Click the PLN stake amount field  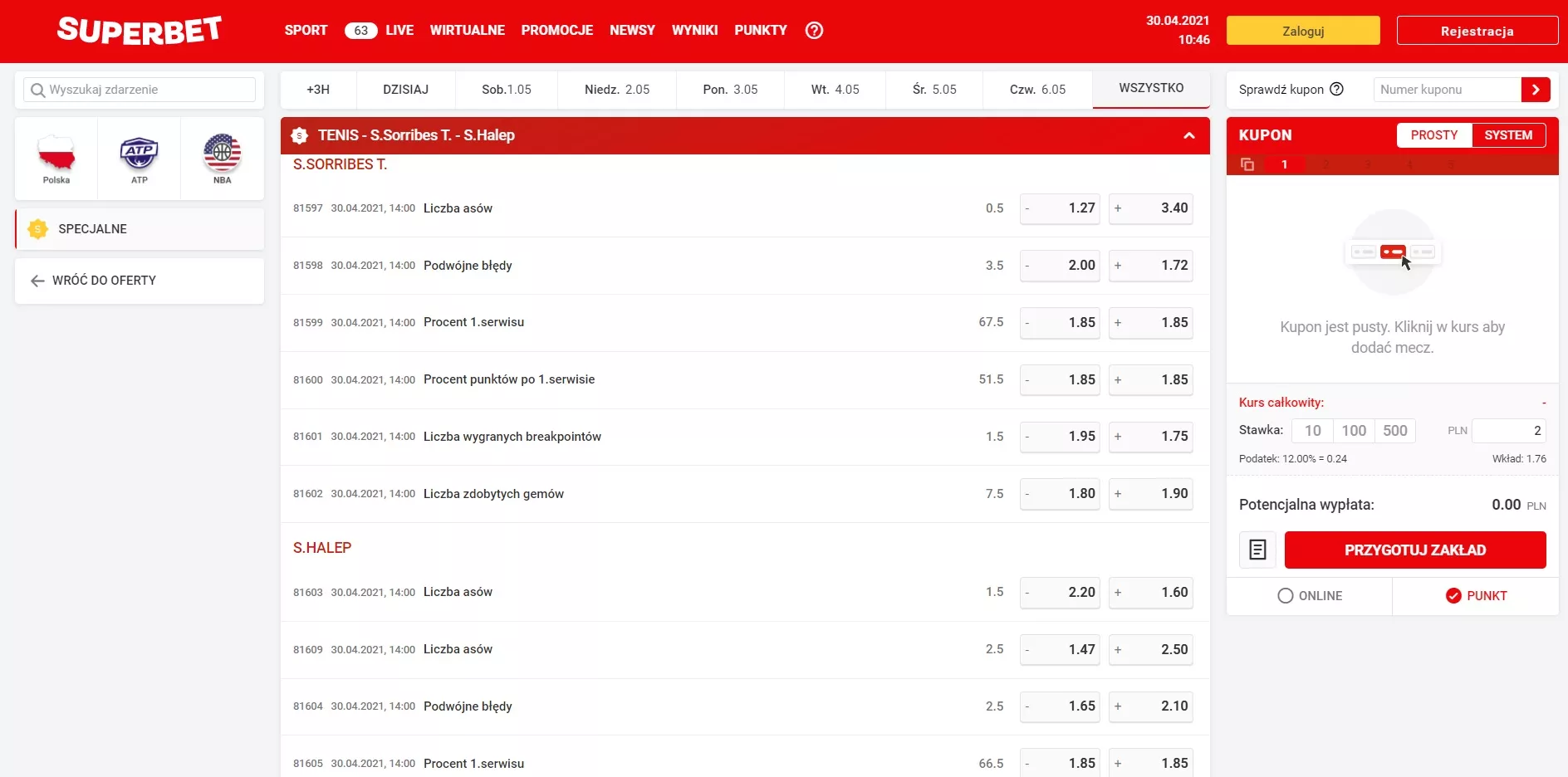tap(1509, 430)
